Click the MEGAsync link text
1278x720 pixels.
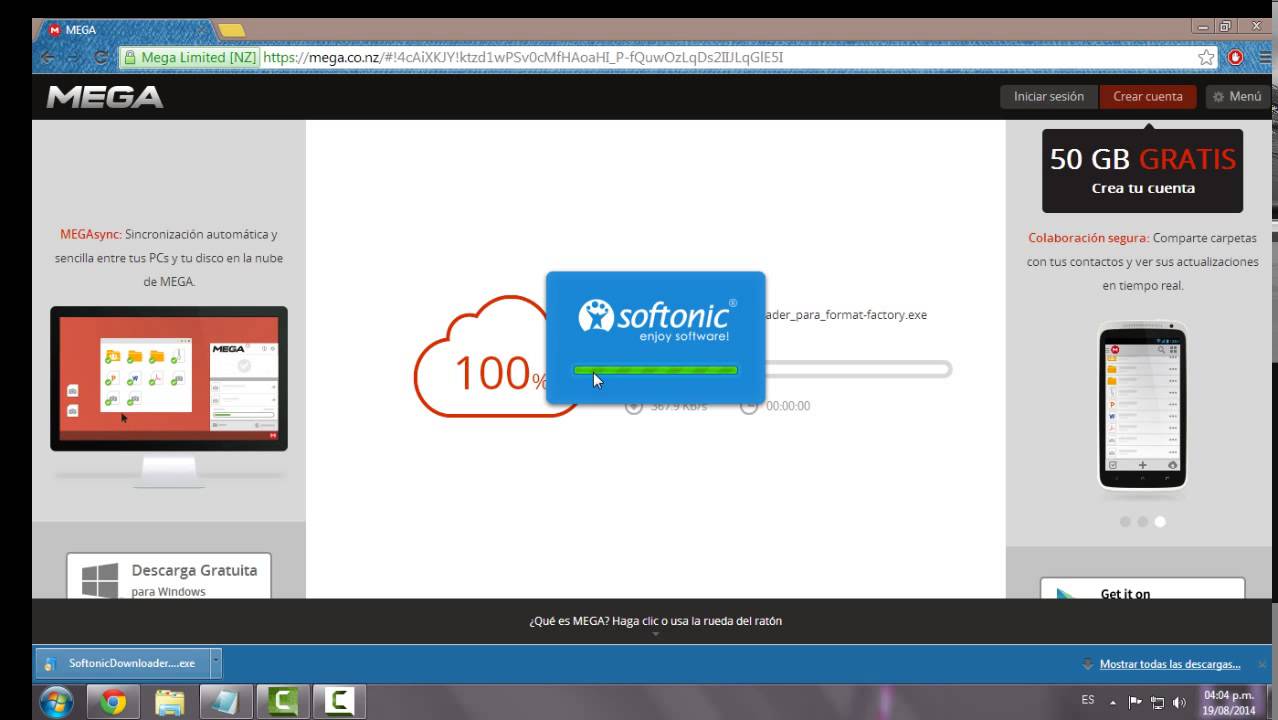pyautogui.click(x=90, y=234)
